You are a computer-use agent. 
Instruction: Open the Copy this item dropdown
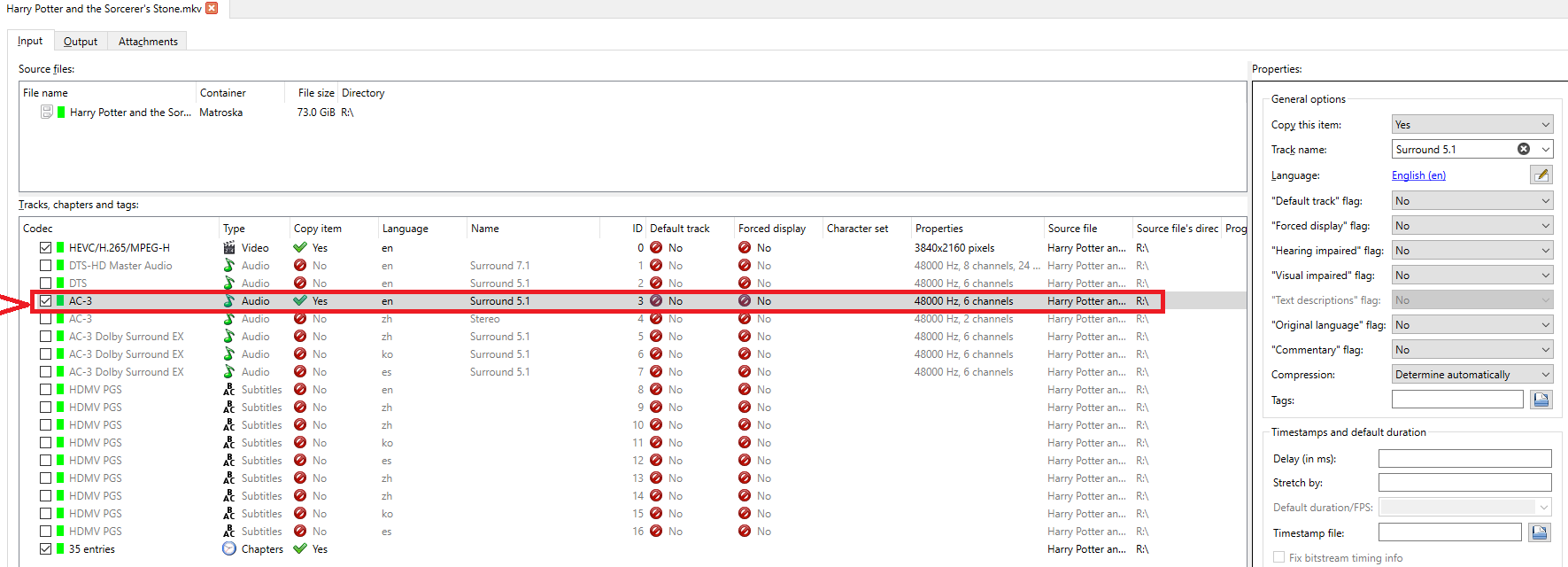click(1472, 125)
